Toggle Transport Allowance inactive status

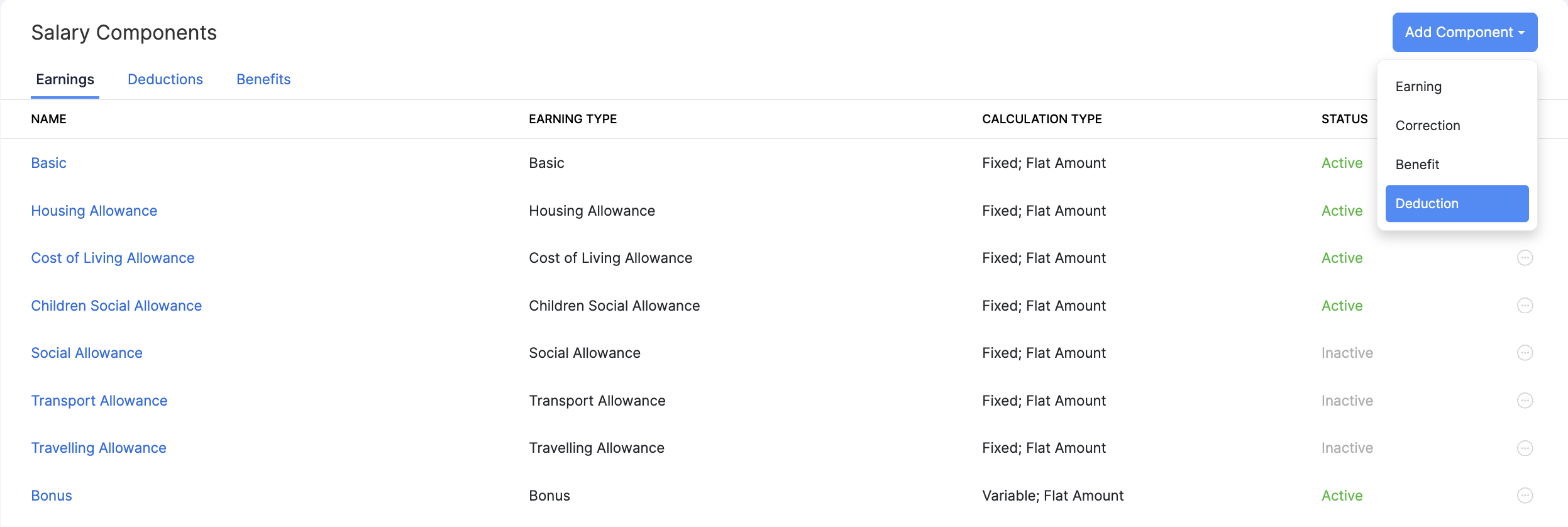[1345, 400]
